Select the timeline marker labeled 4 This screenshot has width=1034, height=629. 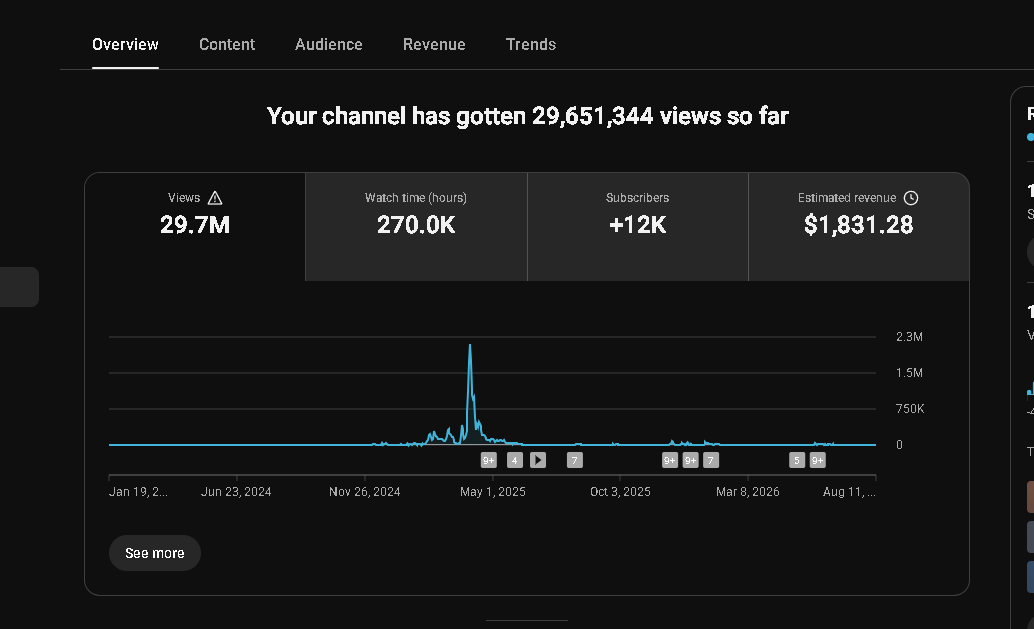(x=515, y=460)
